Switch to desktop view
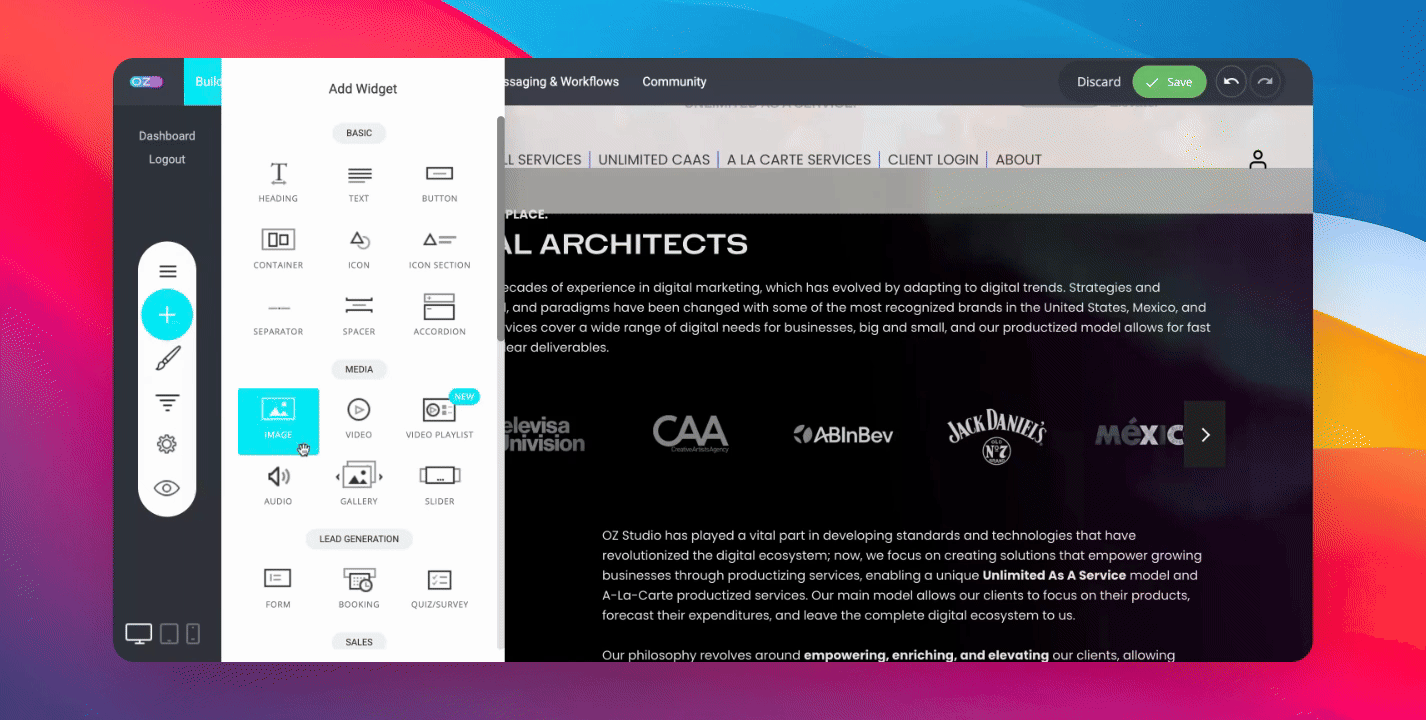The image size is (1426, 720). coord(139,633)
